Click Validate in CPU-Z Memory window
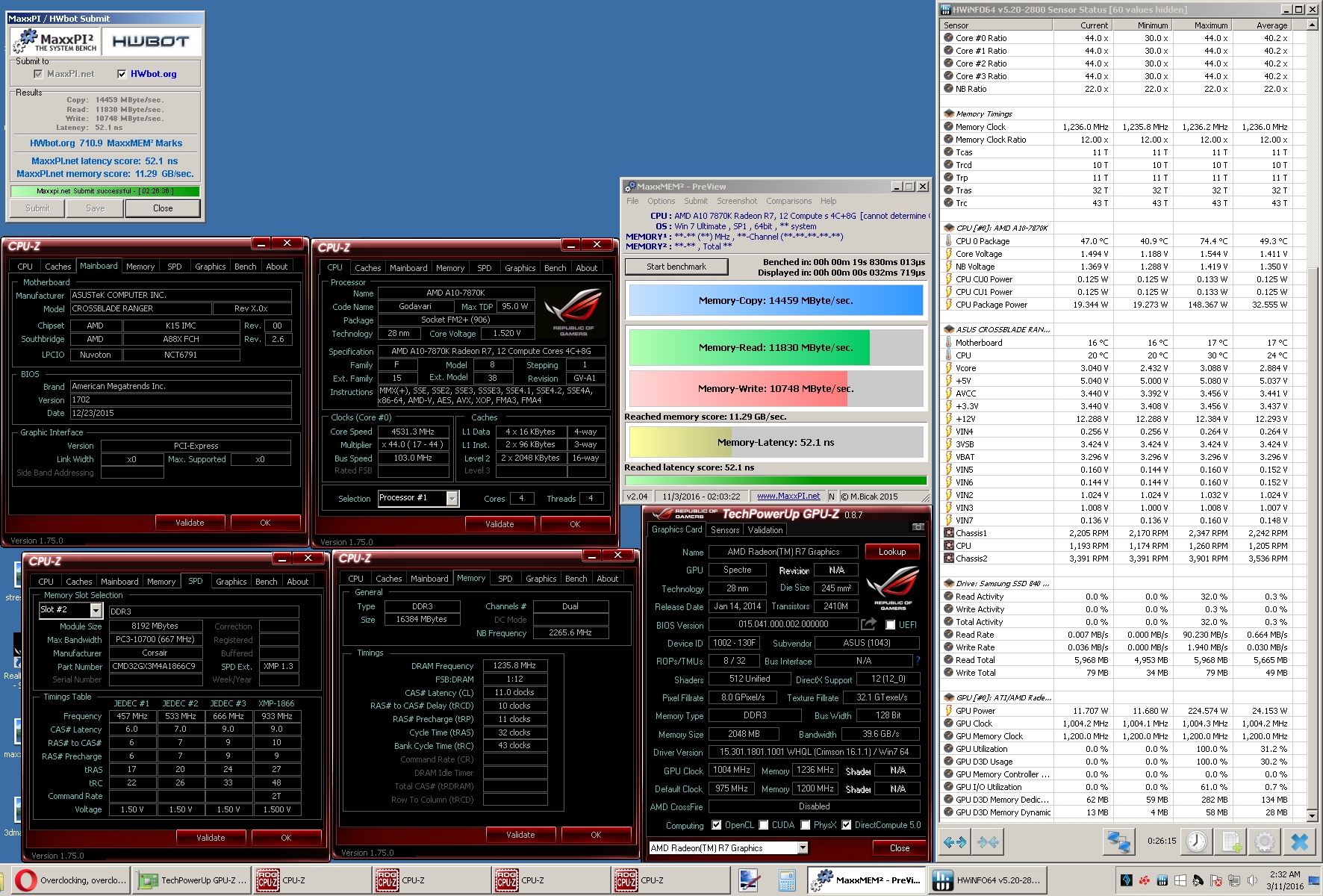This screenshot has height=896, width=1323. click(520, 835)
